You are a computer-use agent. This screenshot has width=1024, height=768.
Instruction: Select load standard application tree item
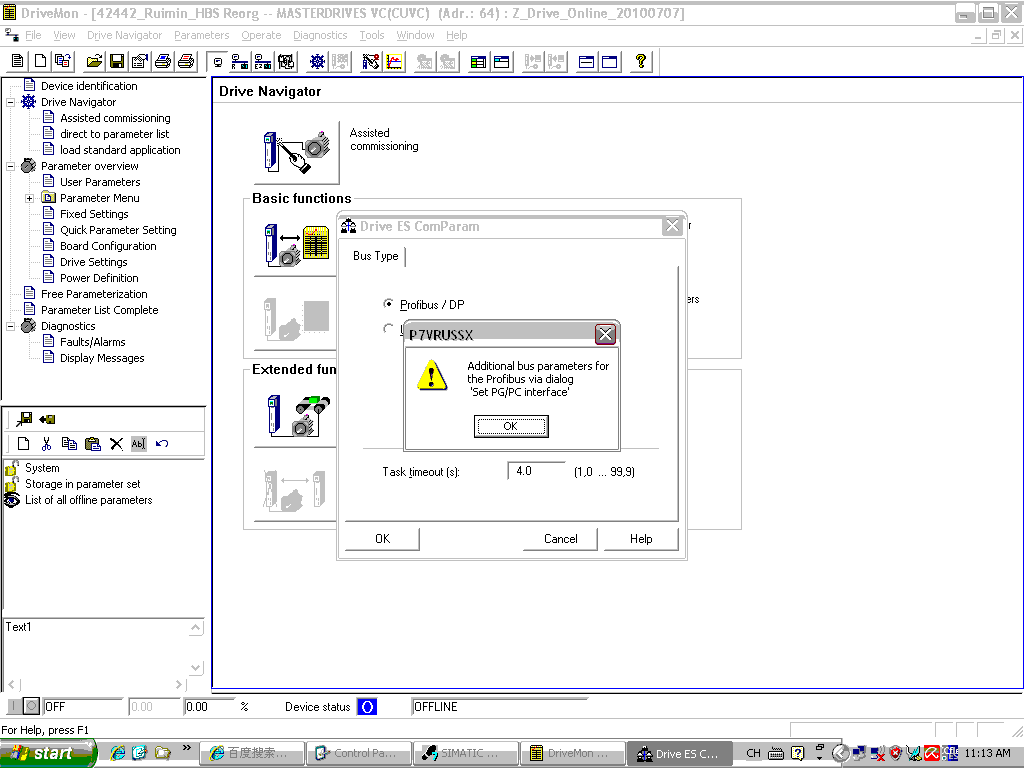pos(120,150)
